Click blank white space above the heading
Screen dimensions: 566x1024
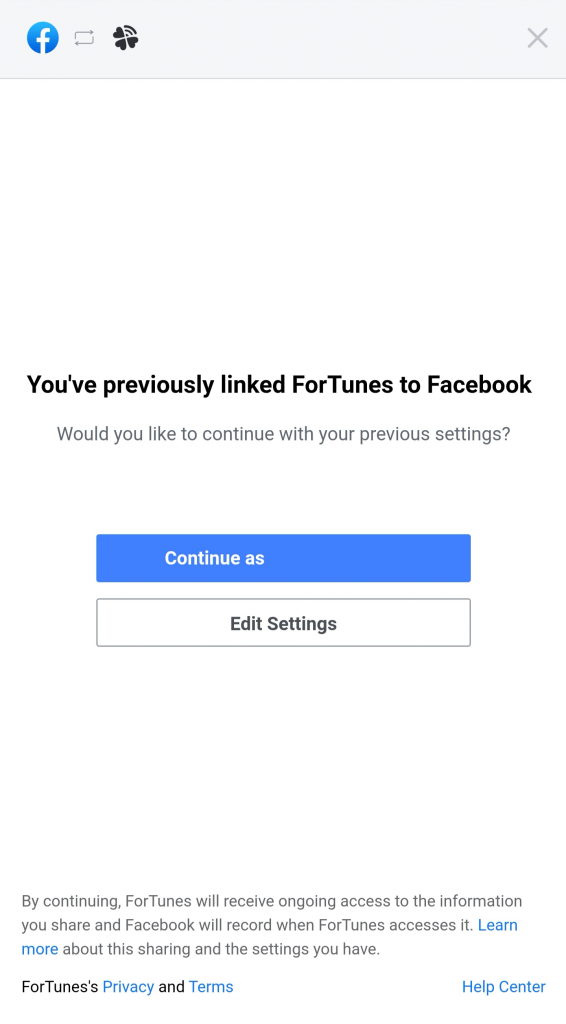coord(283,222)
